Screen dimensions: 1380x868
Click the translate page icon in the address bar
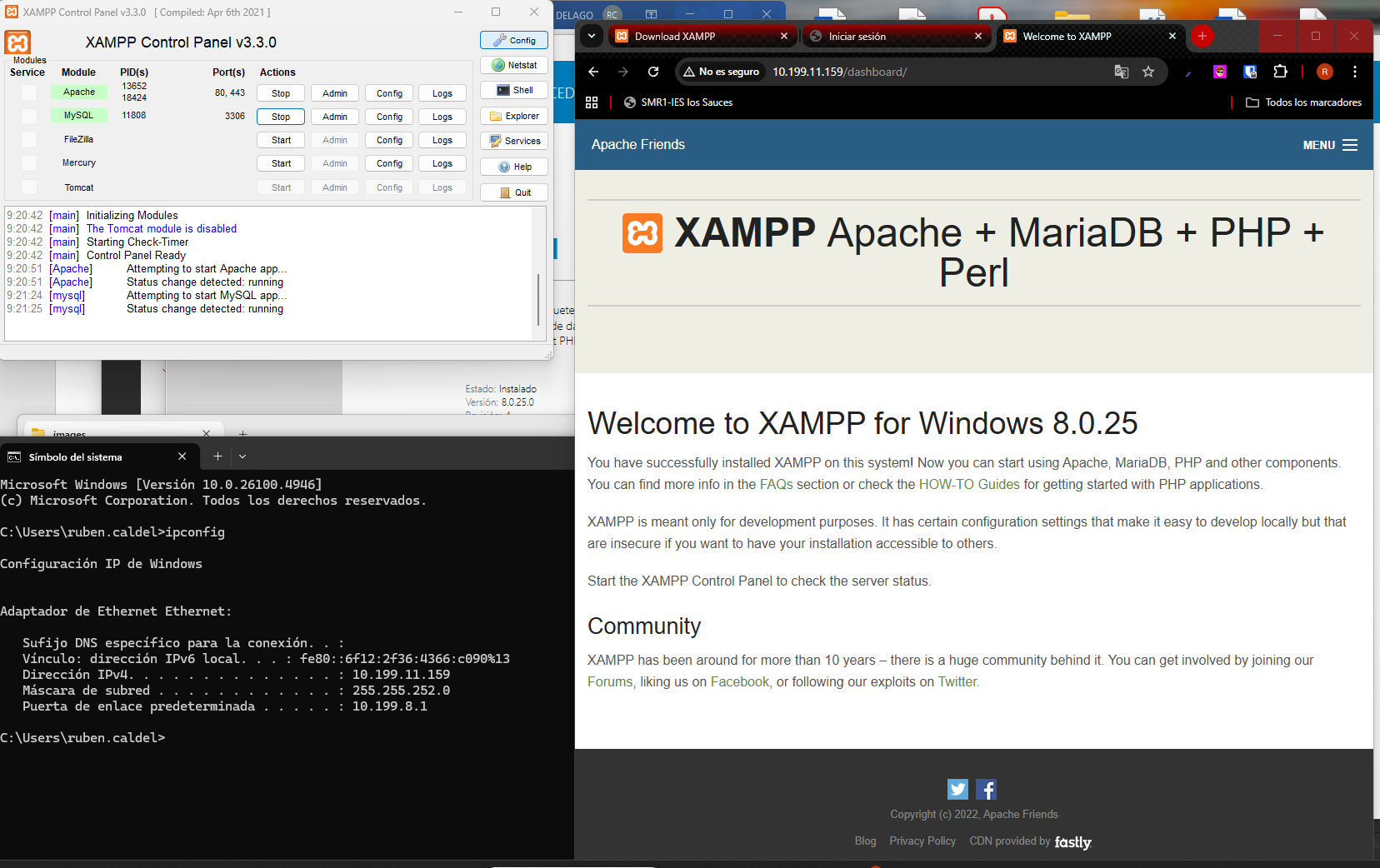[1122, 72]
